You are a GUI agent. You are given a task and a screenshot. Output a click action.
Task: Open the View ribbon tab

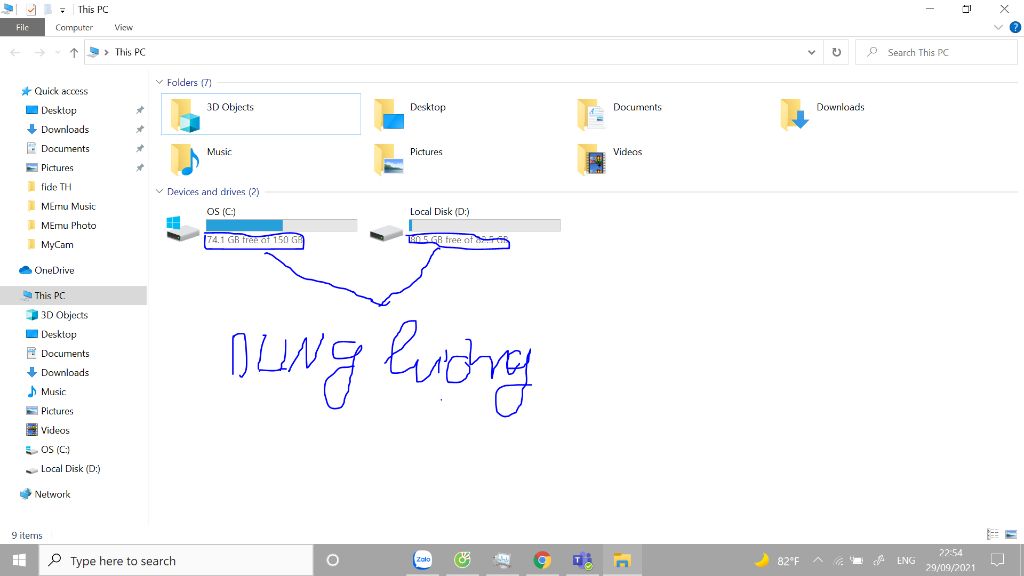pos(123,27)
